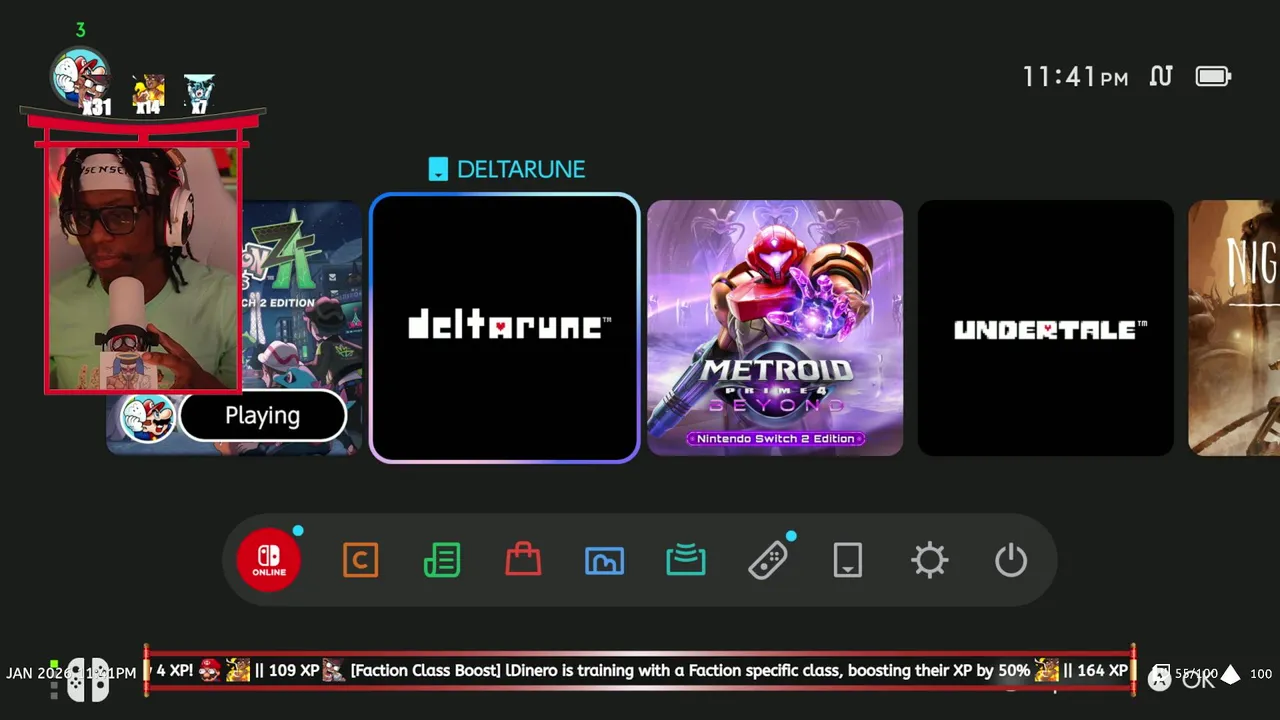Select the UNDERTALE game tile
The width and height of the screenshot is (1280, 720).
click(x=1046, y=328)
